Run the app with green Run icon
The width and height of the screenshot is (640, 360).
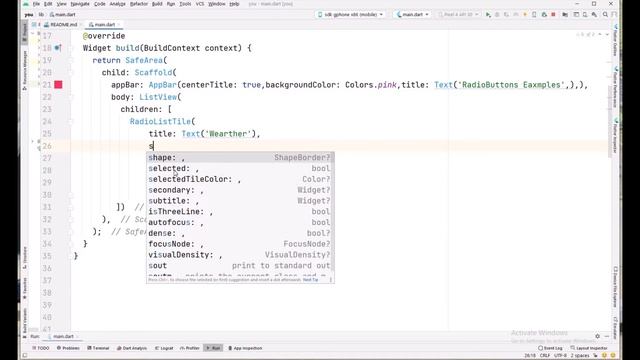(488, 15)
